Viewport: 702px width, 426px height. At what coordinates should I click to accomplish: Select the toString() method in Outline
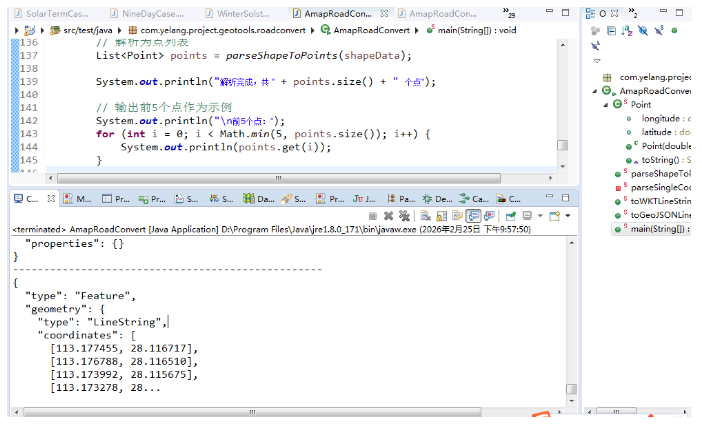pos(658,160)
